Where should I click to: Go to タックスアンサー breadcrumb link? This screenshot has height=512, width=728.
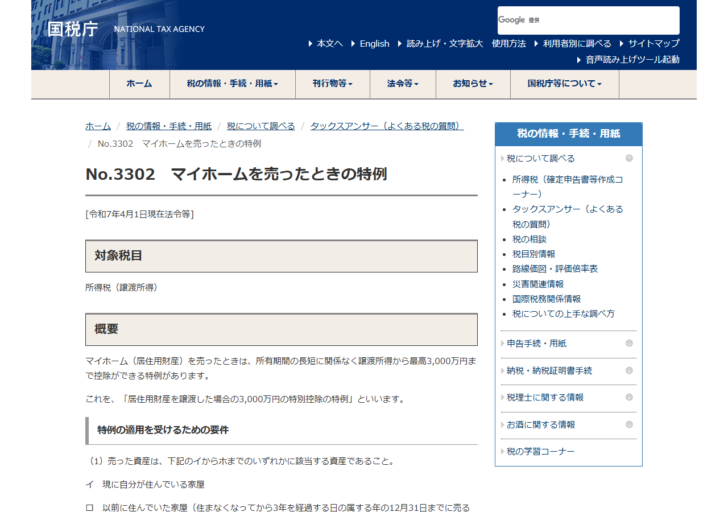point(387,126)
